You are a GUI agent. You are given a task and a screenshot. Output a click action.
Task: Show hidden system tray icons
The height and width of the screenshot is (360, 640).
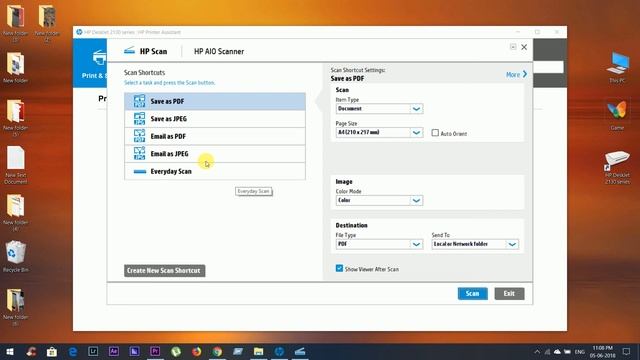coord(537,351)
